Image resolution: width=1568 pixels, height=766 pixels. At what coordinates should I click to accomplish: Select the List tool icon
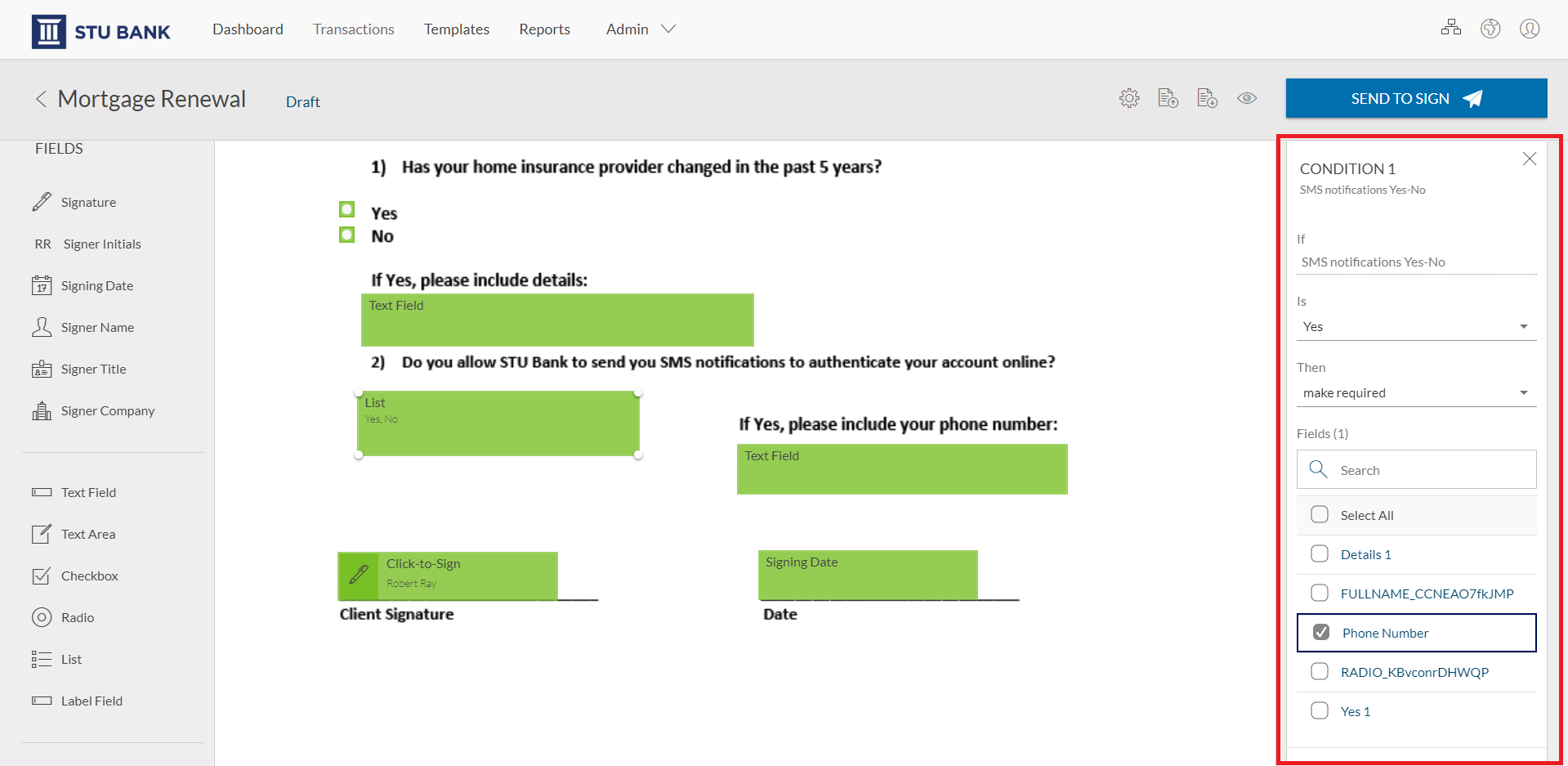point(42,659)
